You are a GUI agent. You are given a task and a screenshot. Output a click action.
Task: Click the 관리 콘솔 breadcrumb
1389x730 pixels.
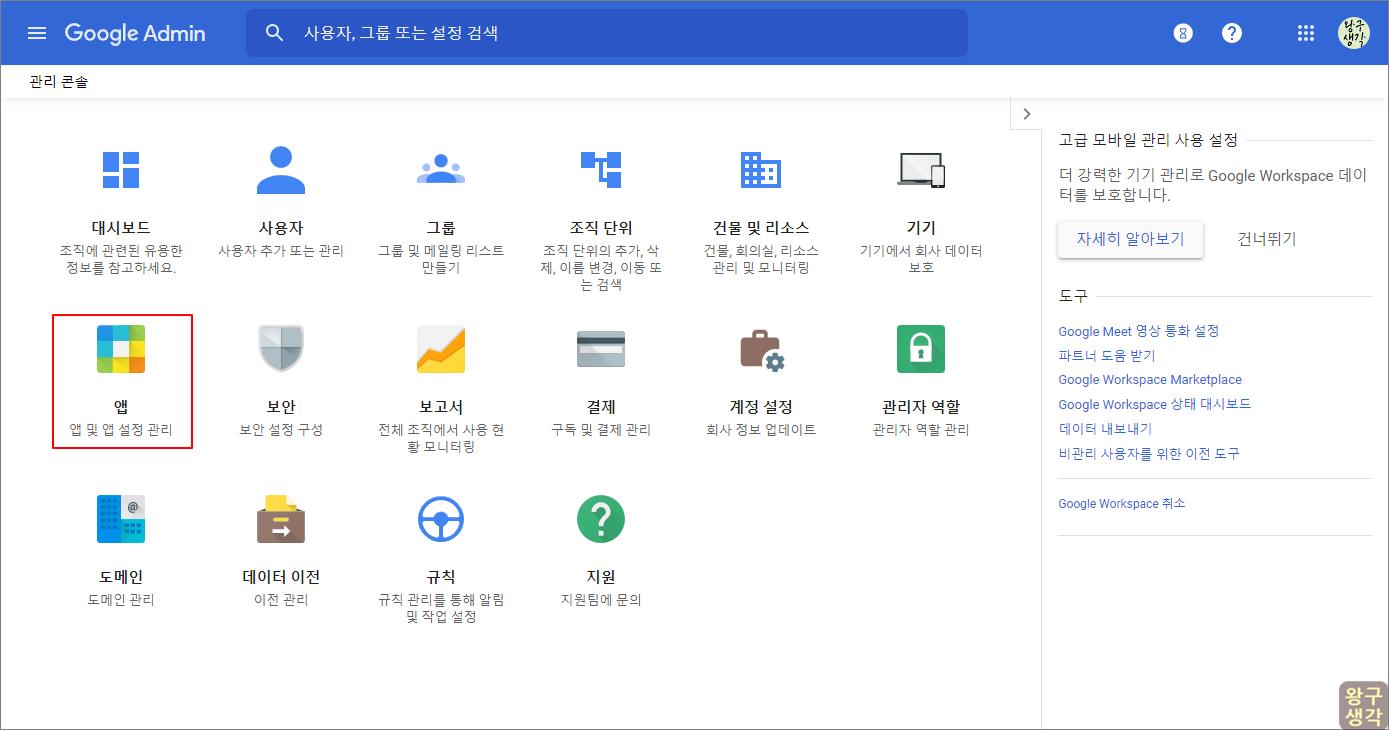[x=58, y=82]
